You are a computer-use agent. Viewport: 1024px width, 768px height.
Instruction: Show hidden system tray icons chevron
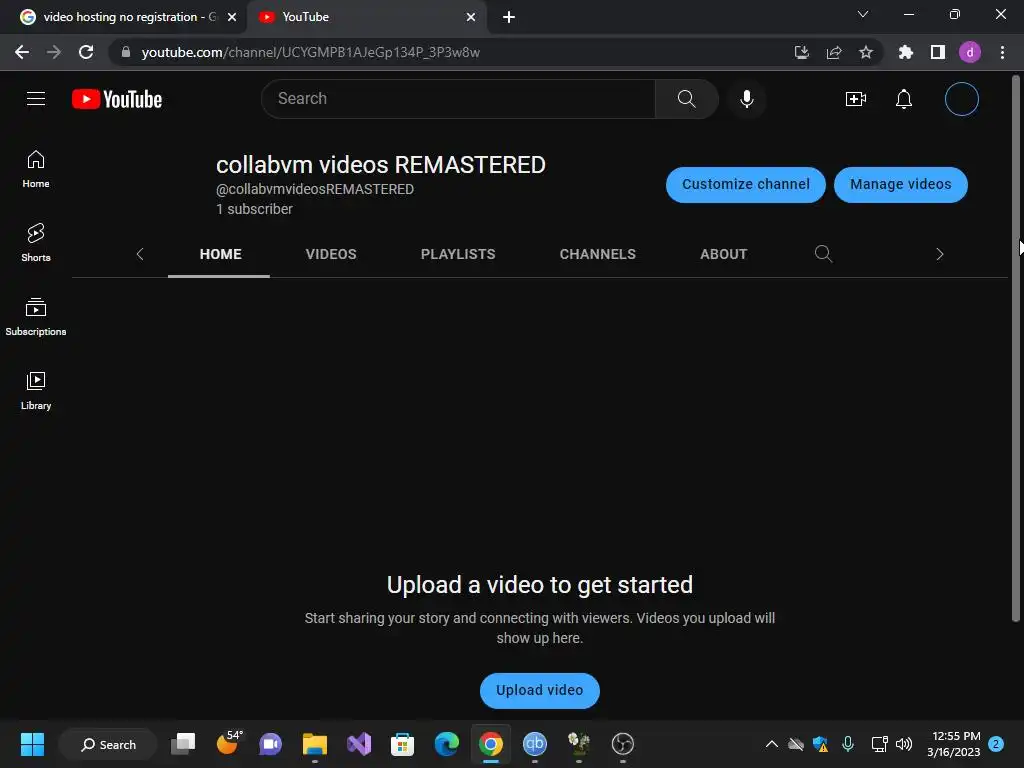pyautogui.click(x=771, y=744)
